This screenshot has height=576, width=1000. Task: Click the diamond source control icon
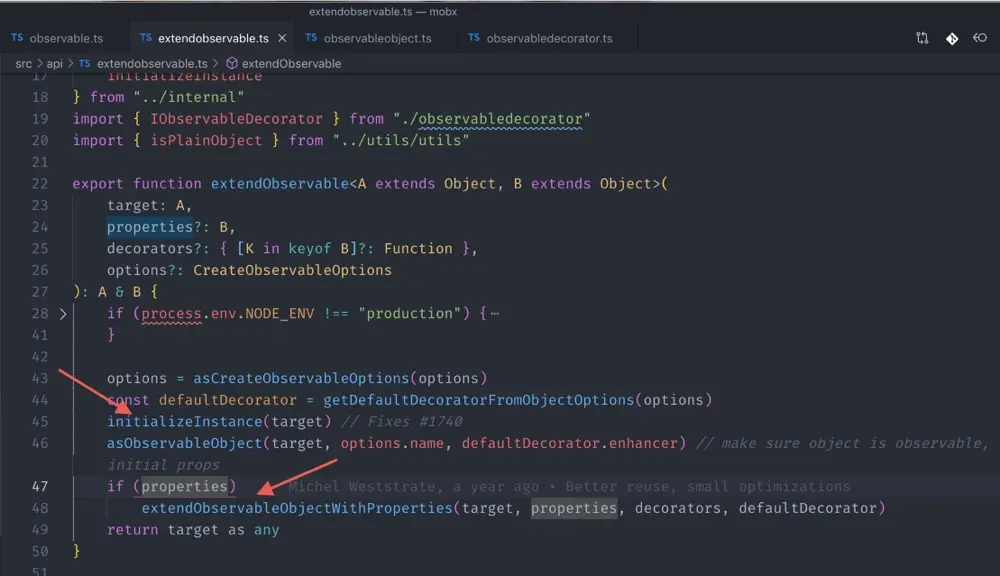click(952, 39)
